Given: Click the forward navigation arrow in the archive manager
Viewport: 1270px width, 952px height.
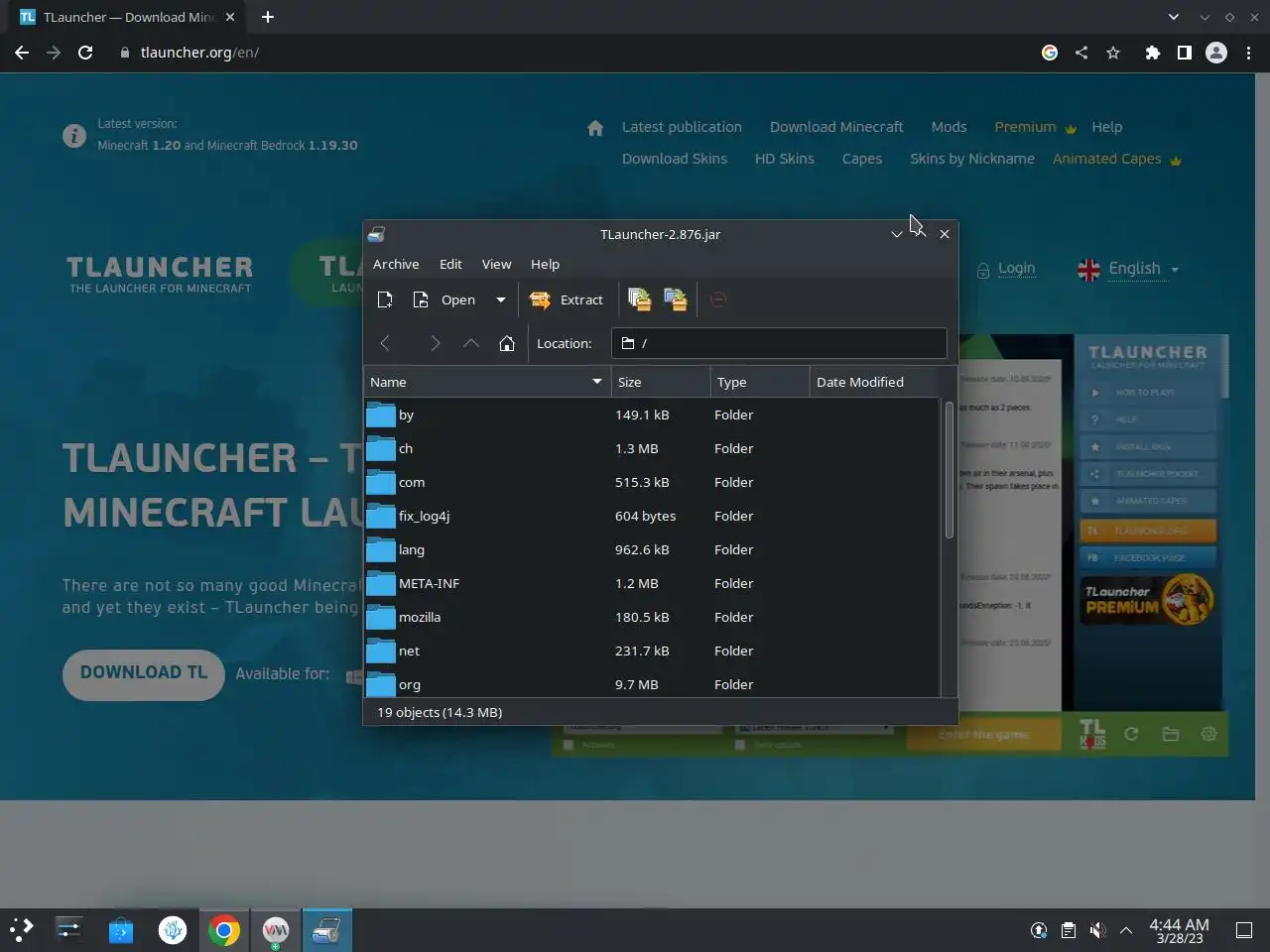Looking at the screenshot, I should (435, 343).
